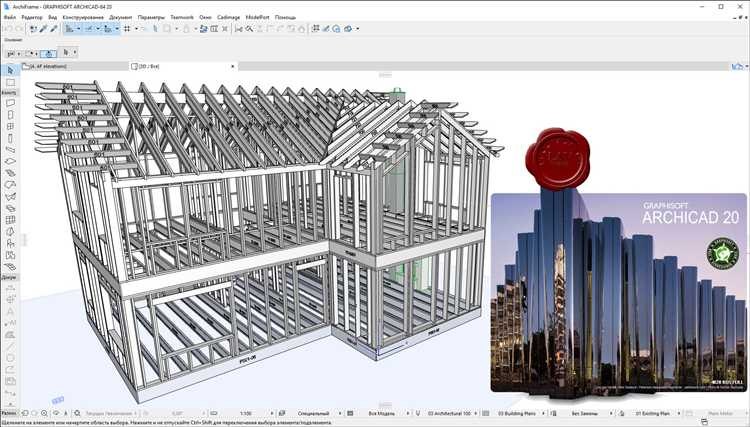Select the Text tool in the toolbox

pos(10,311)
